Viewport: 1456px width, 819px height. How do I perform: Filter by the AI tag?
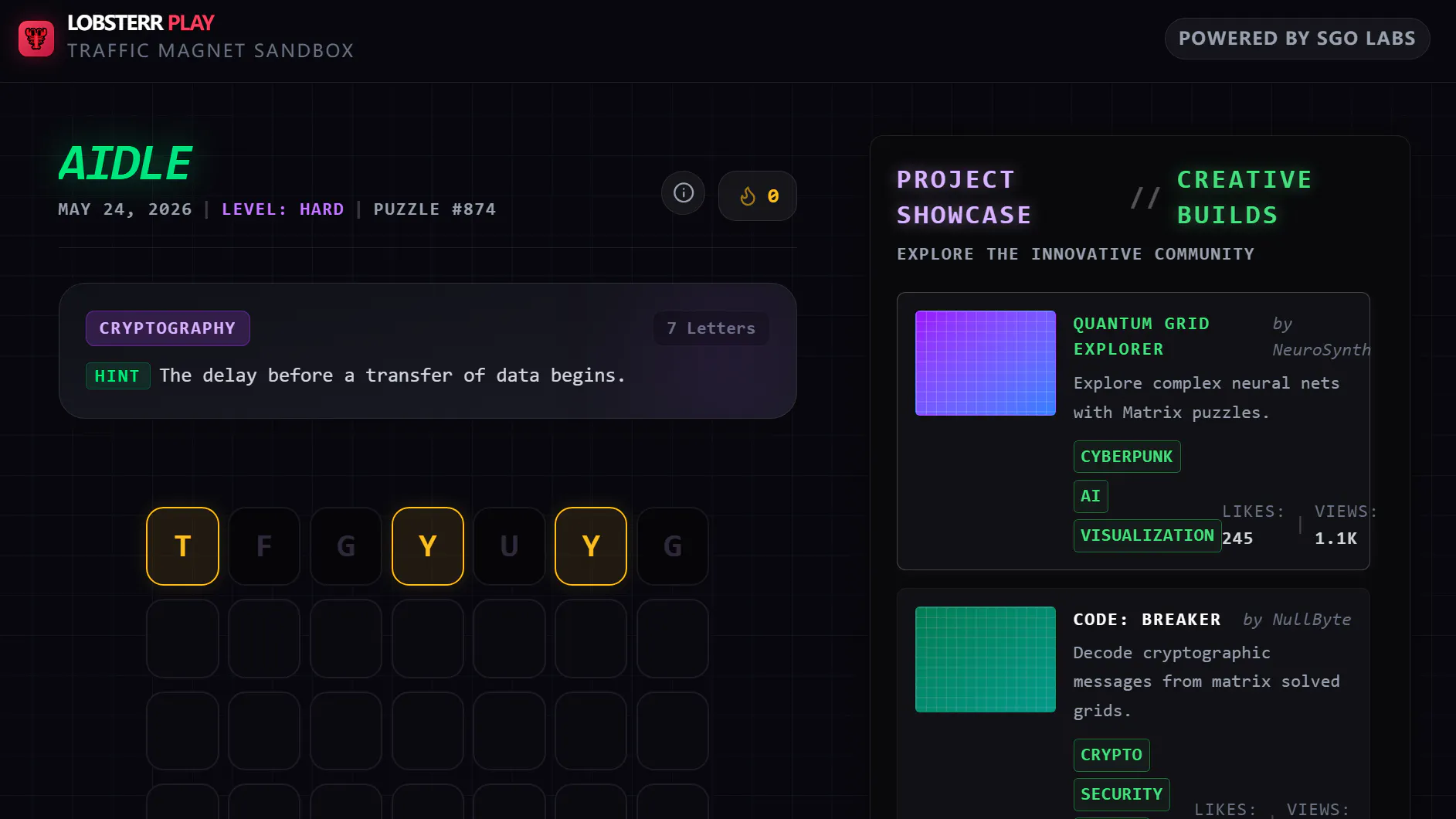(1091, 496)
